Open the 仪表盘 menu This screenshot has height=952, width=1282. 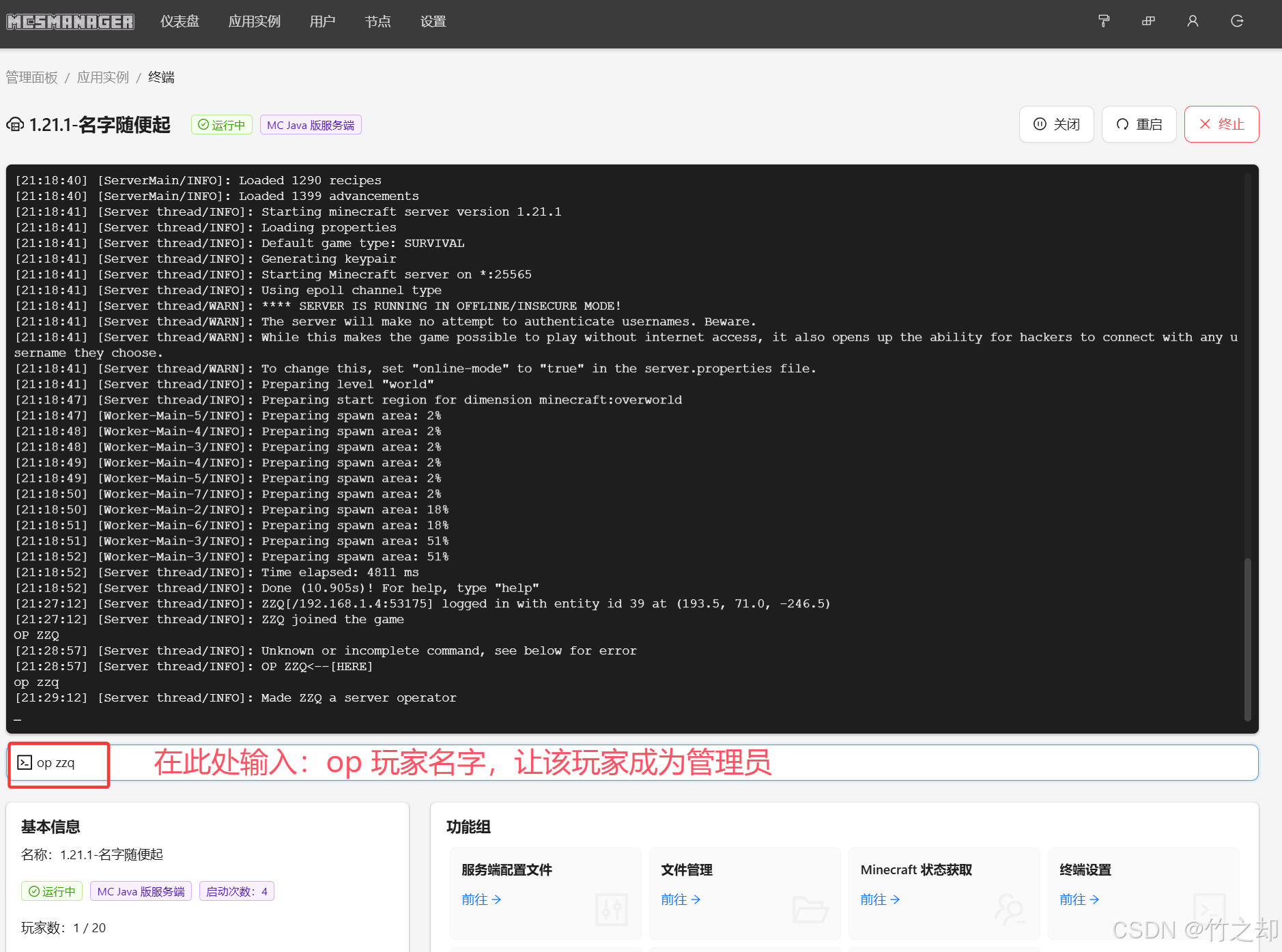click(180, 22)
